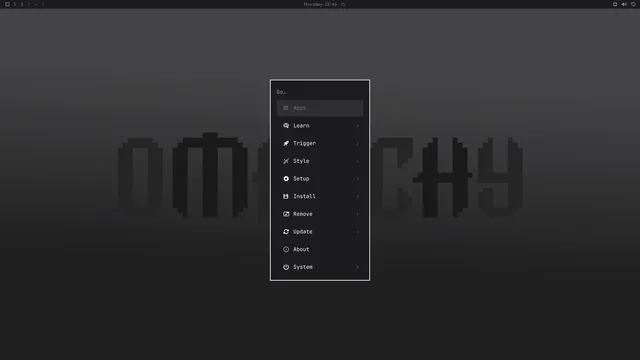Switch to workspace 1 in the top bar
This screenshot has height=360, width=640.
[15, 4]
